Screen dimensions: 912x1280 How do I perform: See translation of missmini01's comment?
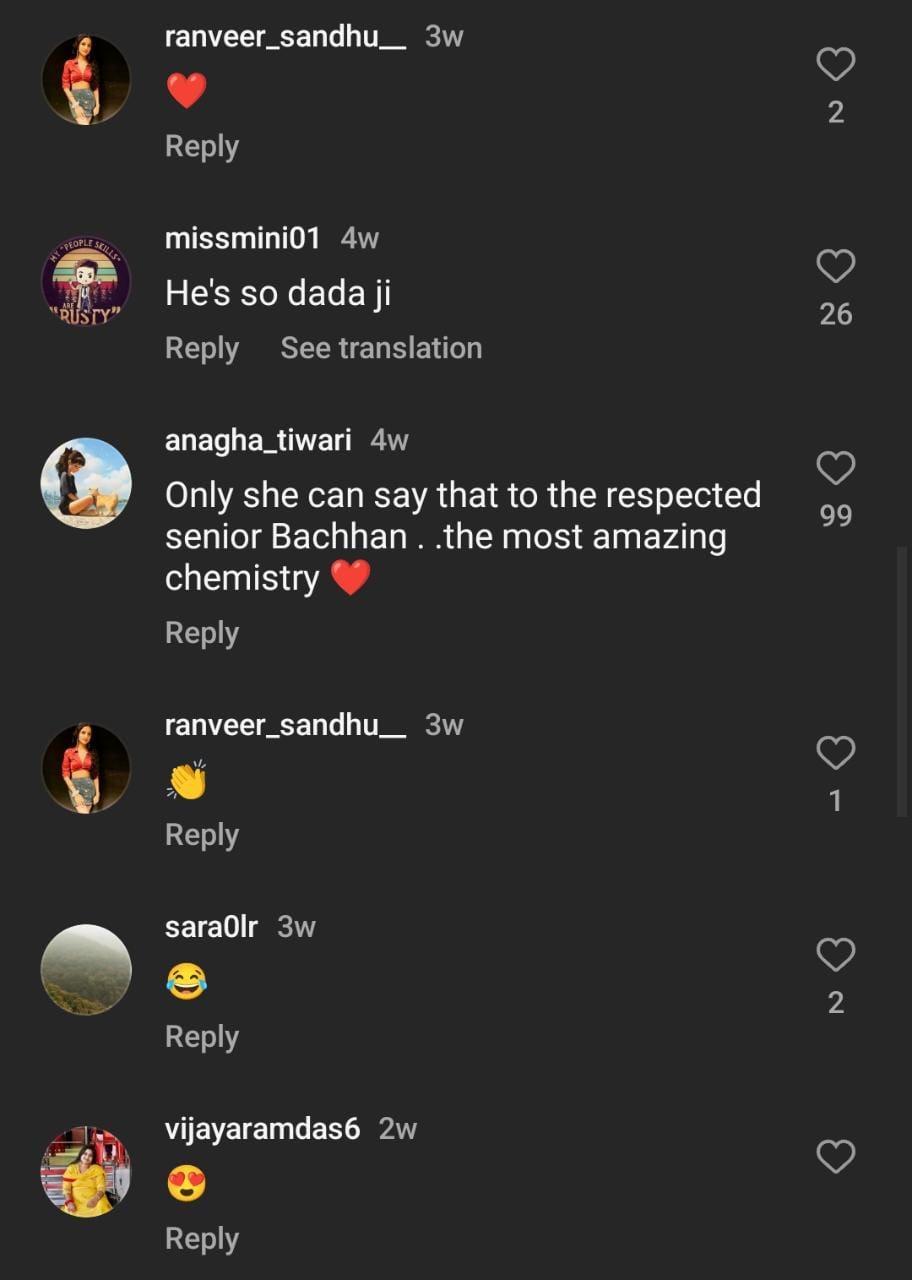381,348
